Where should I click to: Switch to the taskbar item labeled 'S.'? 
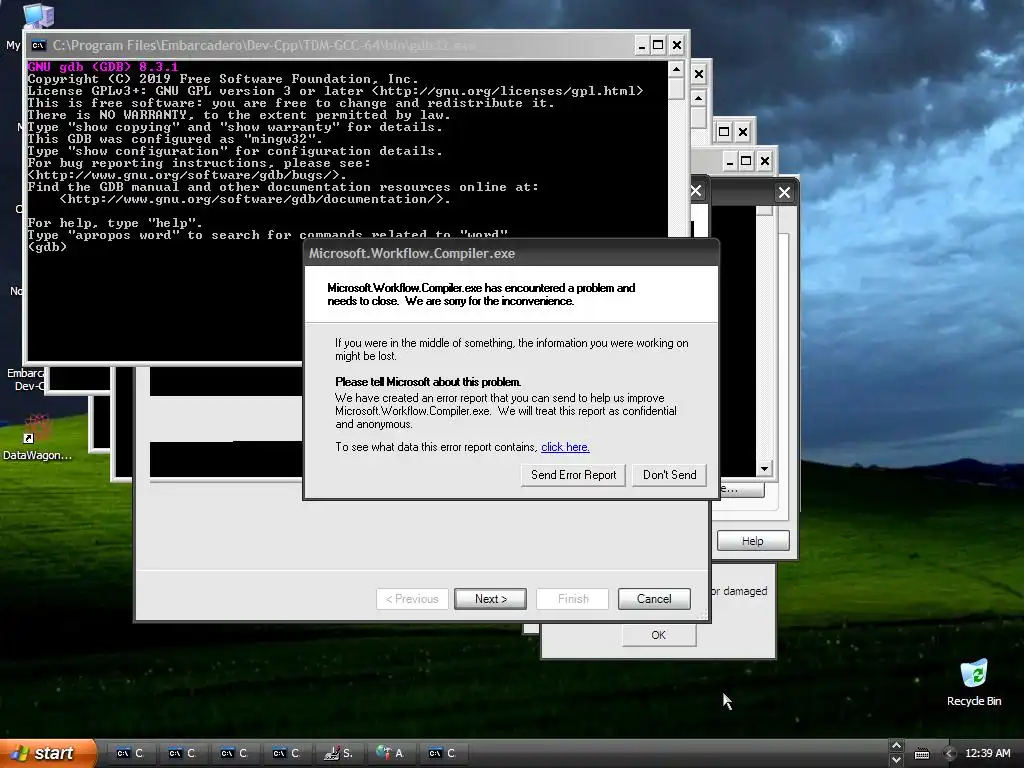(338, 753)
